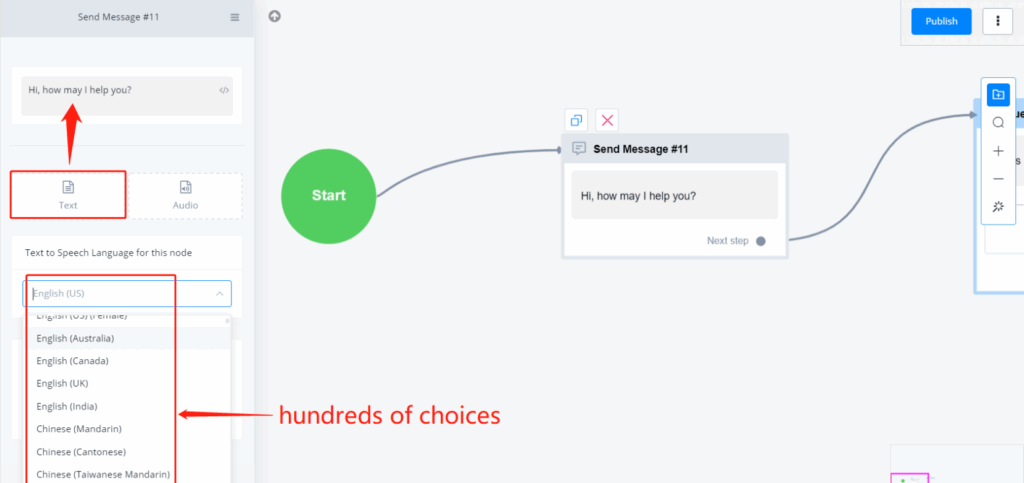Click the Publish button
The image size is (1024, 483).
point(941,21)
